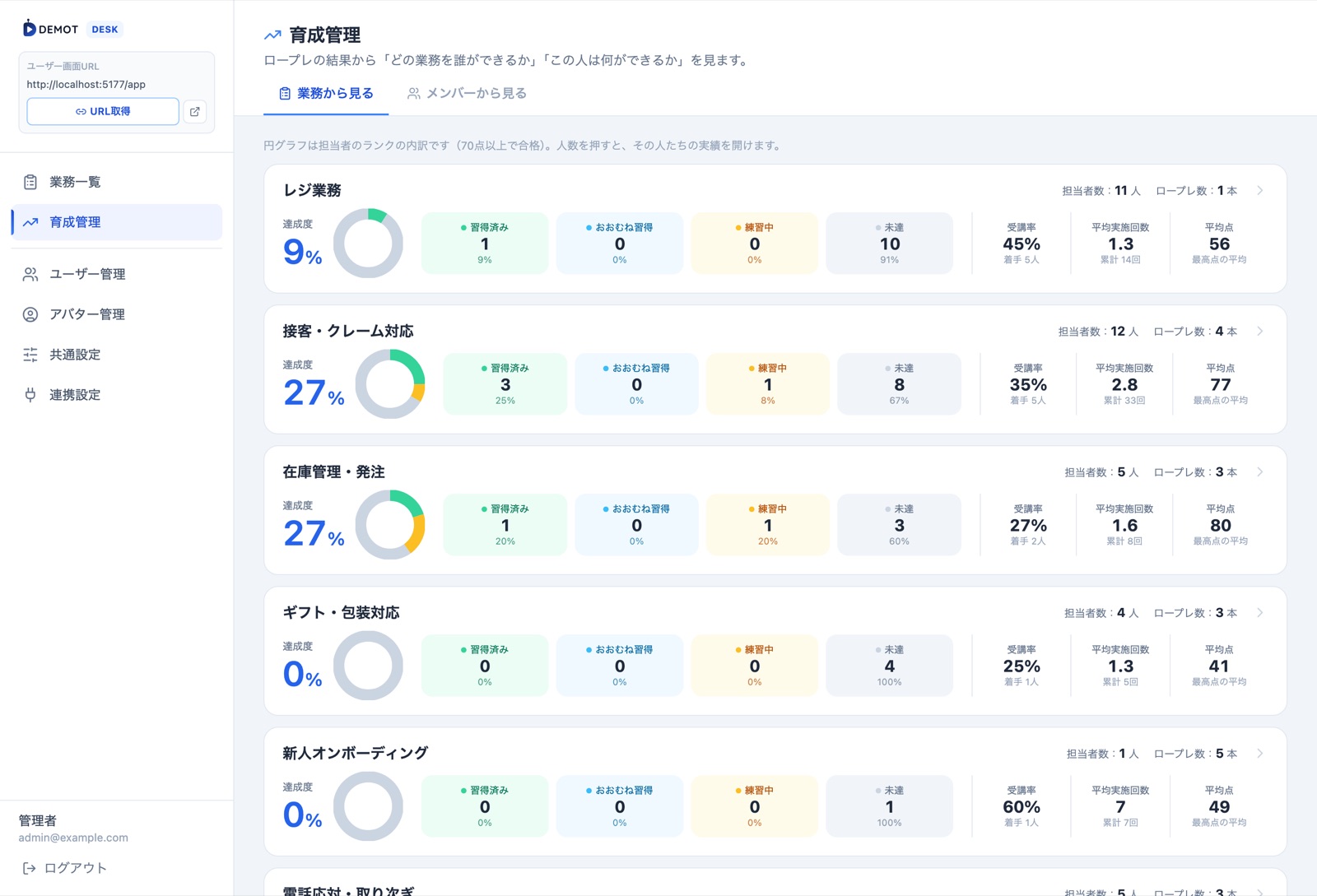Open 業務一覧 in the sidebar
Screen dimensions: 1317x896
click(x=117, y=182)
